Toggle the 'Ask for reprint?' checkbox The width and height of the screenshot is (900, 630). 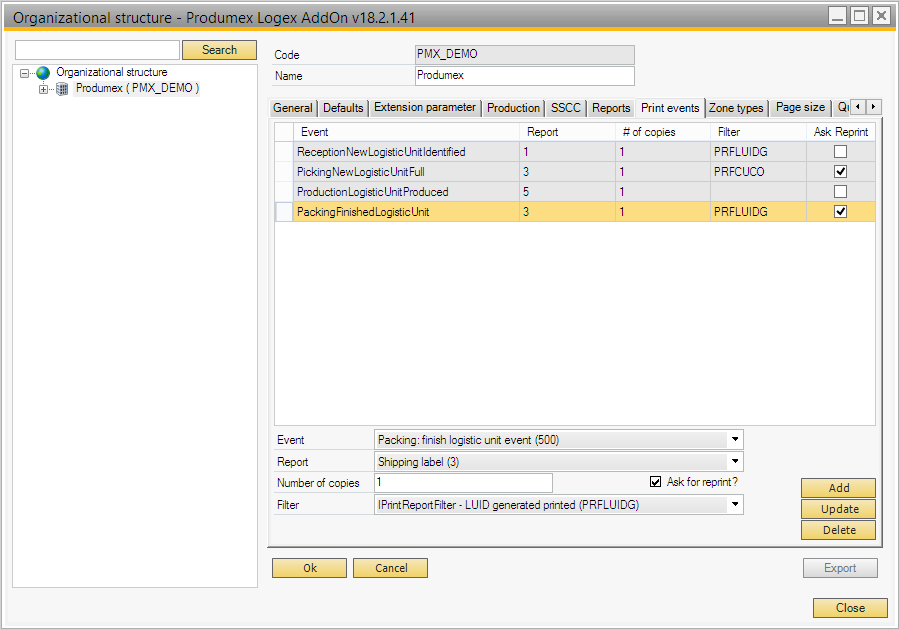pyautogui.click(x=656, y=482)
